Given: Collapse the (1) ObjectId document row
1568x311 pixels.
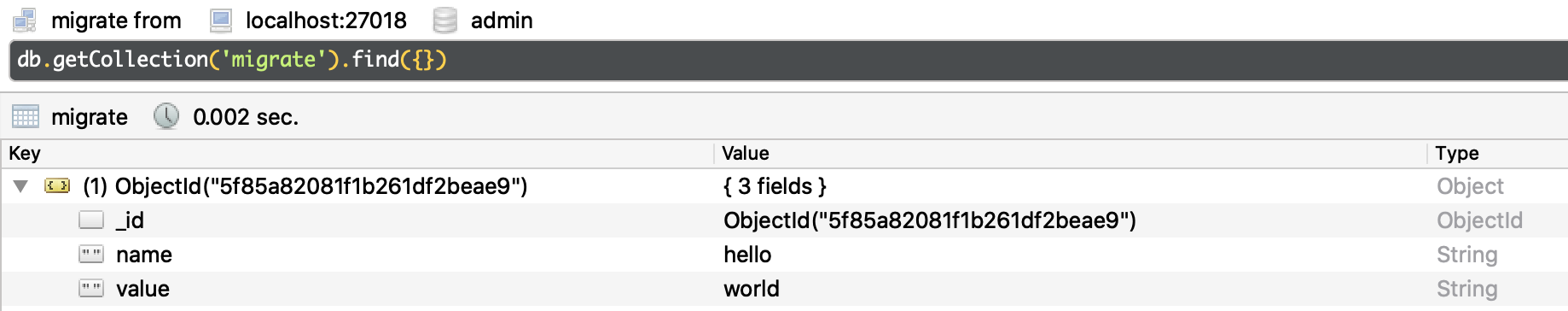Looking at the screenshot, I should coord(21,185).
